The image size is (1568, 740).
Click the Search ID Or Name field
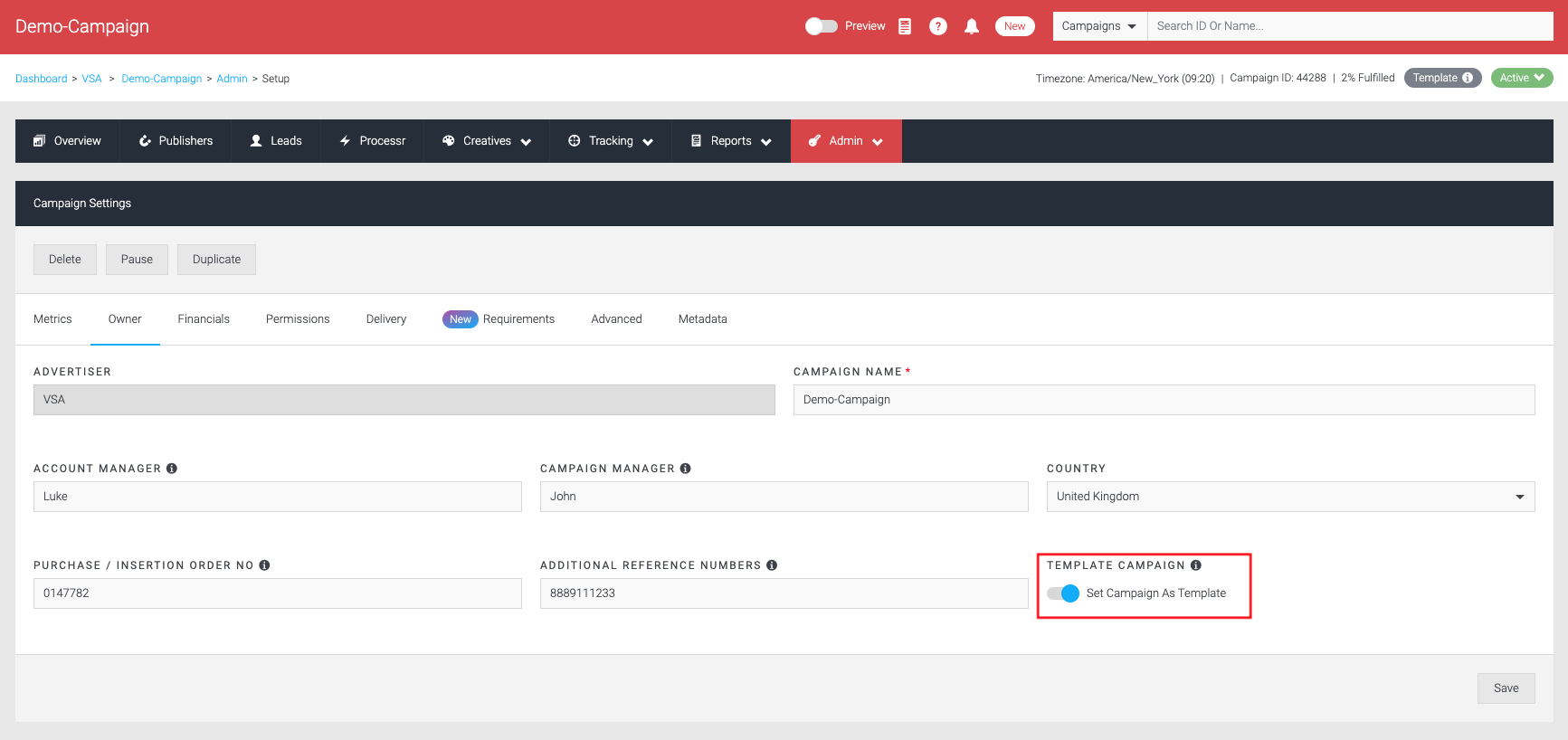pyautogui.click(x=1350, y=26)
